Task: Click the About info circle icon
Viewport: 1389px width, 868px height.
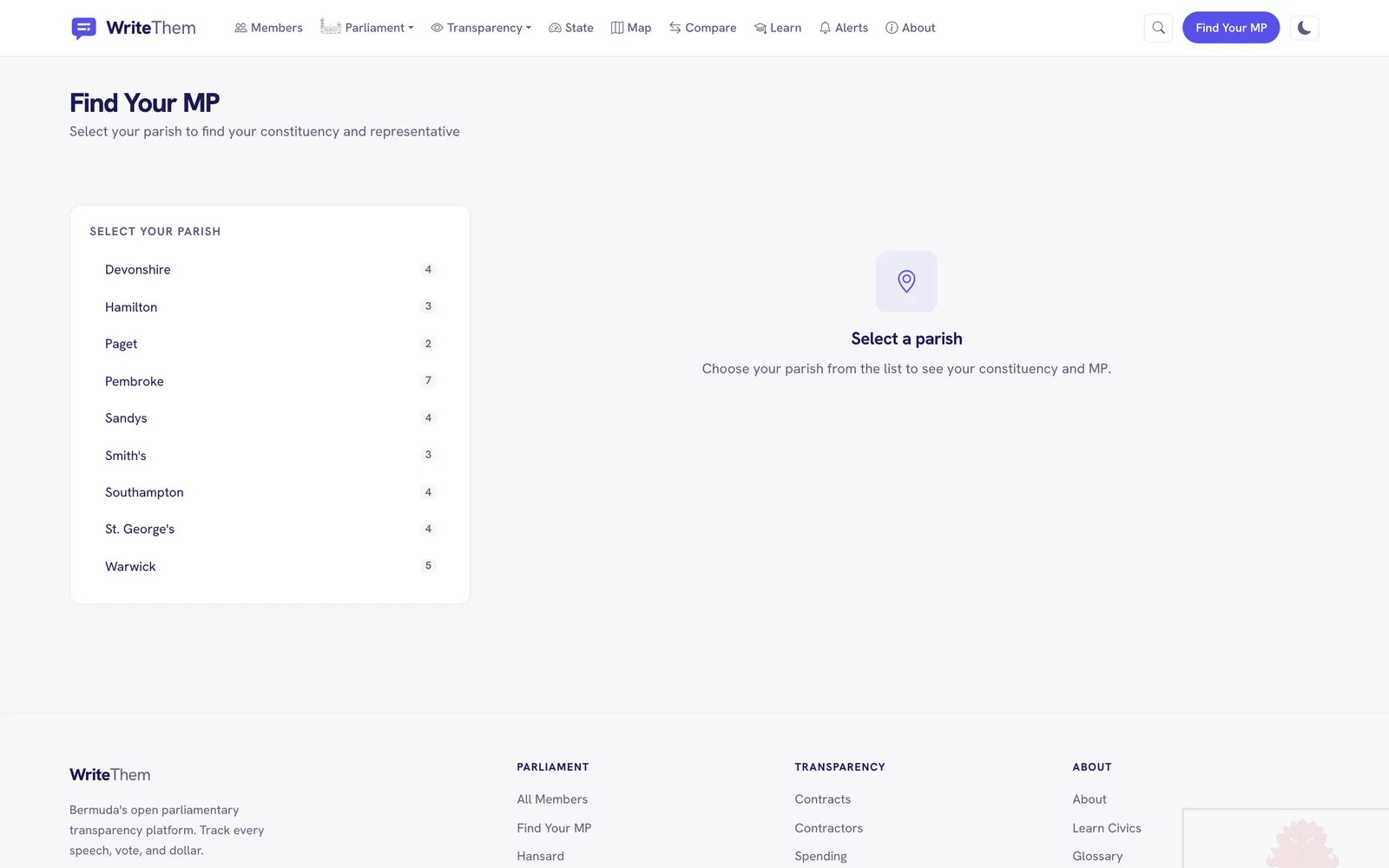Action: pyautogui.click(x=892, y=28)
